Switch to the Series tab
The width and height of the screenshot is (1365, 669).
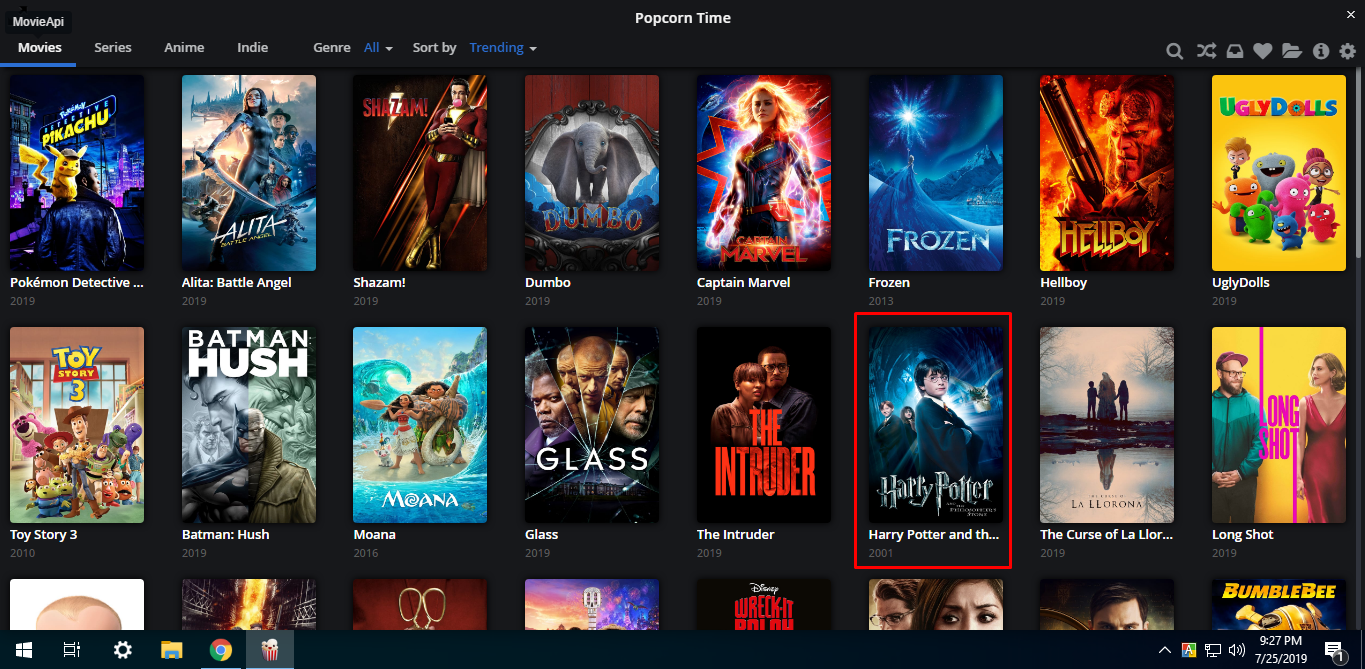click(113, 47)
